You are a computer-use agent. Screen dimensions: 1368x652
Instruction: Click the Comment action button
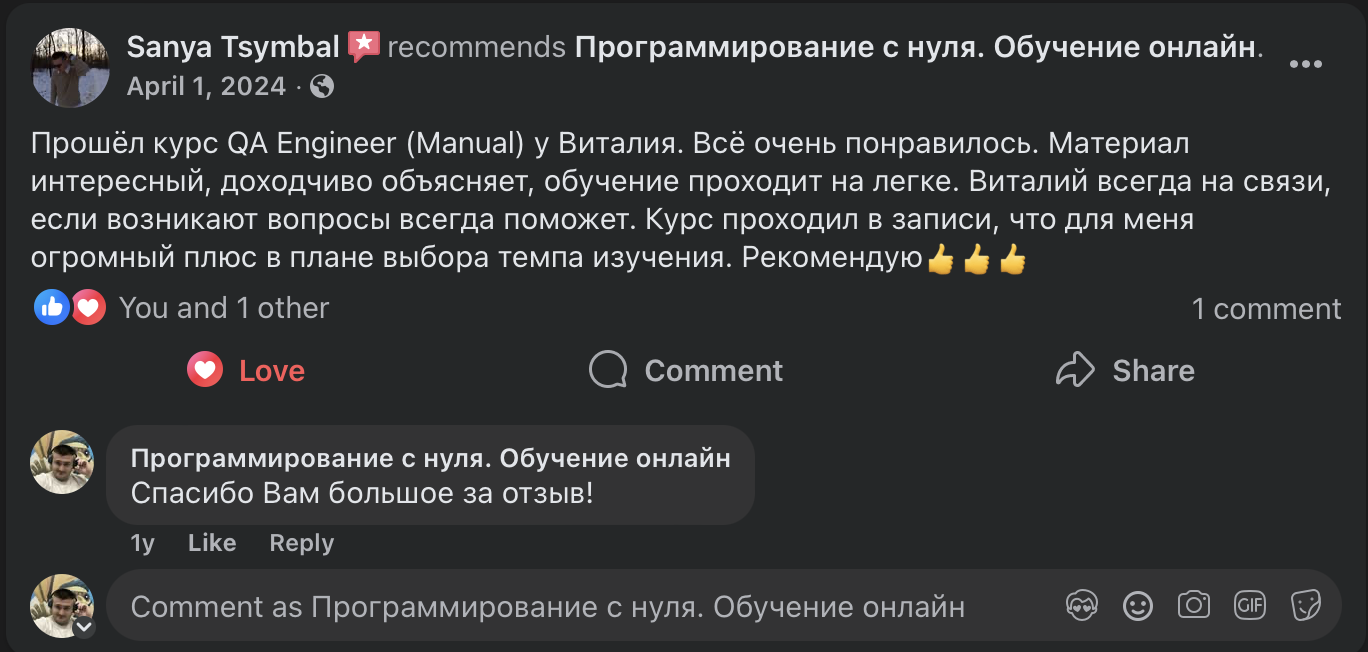[x=685, y=370]
